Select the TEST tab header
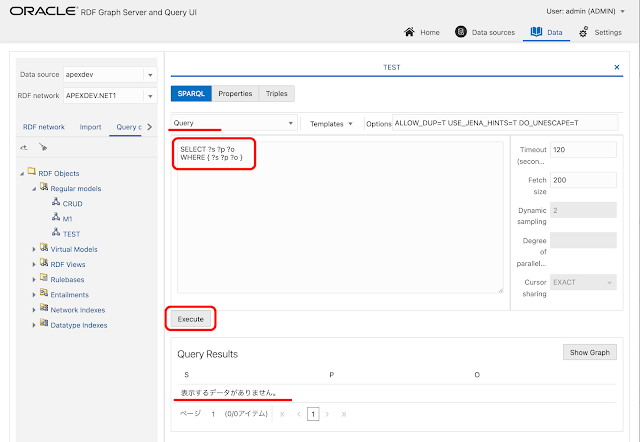640x442 pixels. [391, 67]
